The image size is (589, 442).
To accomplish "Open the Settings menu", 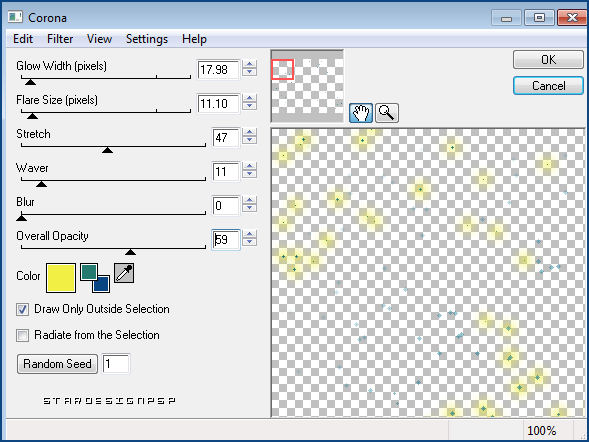I will click(147, 39).
